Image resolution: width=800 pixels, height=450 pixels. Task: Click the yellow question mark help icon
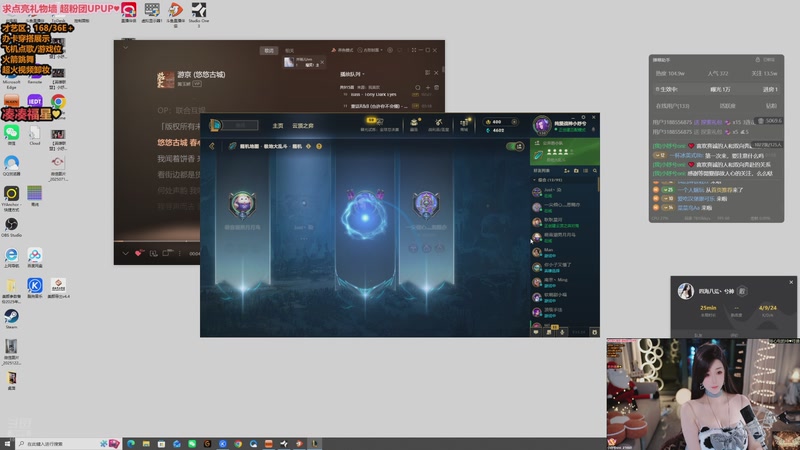319,146
